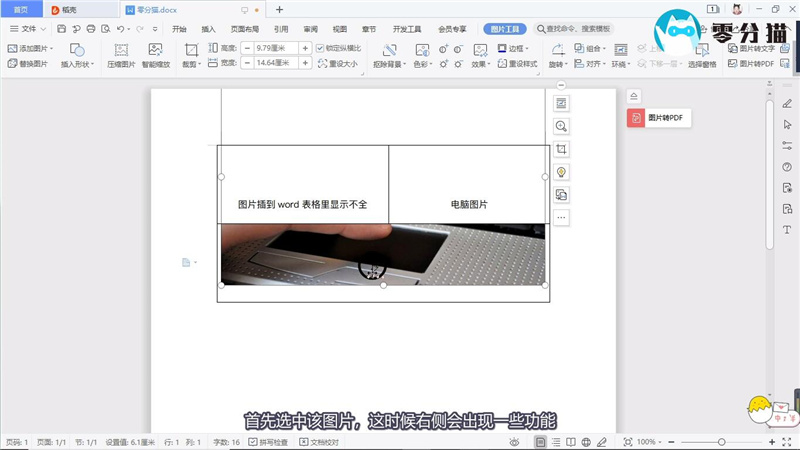Expand the 边框 border dropdown

click(515, 48)
